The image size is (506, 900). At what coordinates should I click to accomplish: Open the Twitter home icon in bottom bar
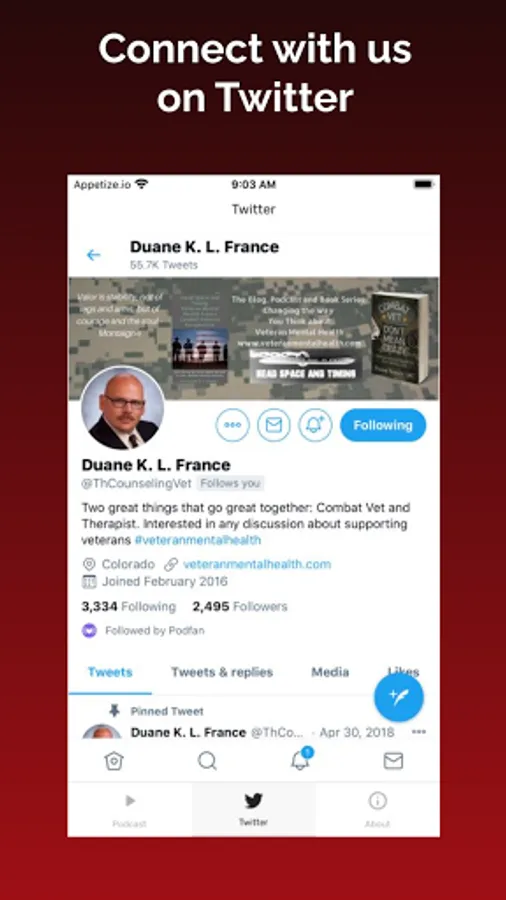click(114, 761)
